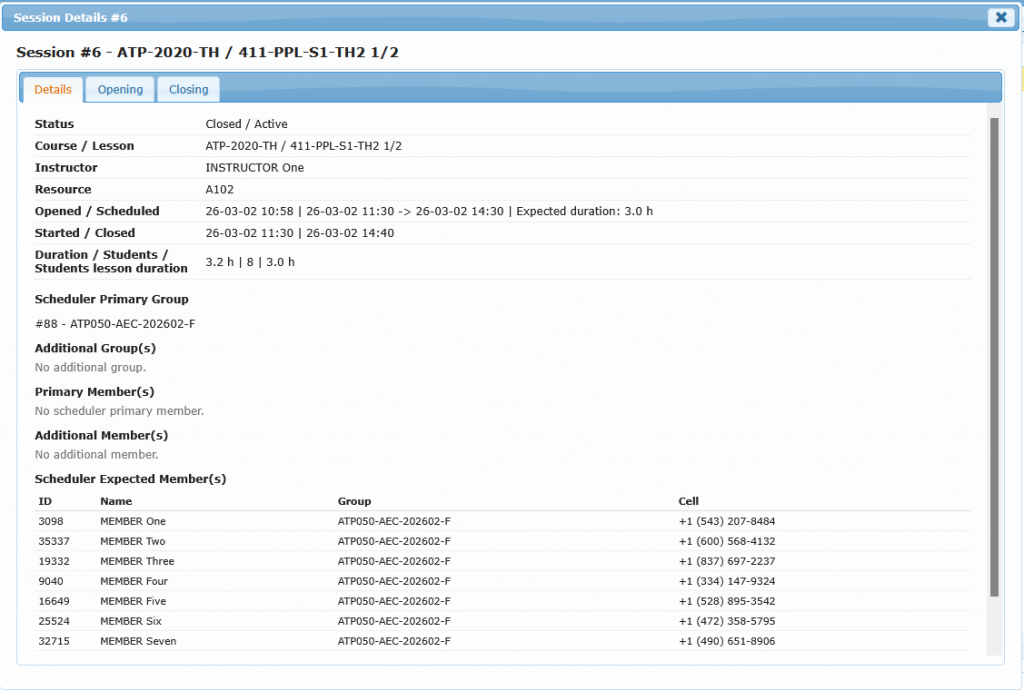
Task: Click the Cell column header
Action: (x=688, y=501)
